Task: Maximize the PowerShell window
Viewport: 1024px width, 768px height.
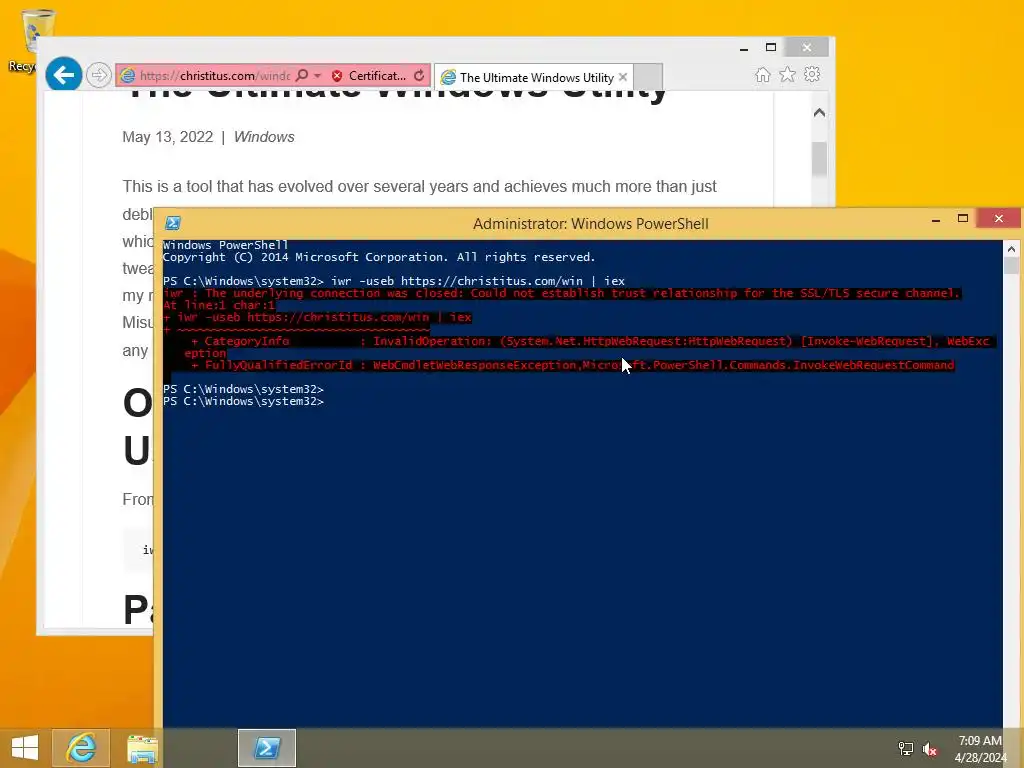Action: tap(963, 219)
